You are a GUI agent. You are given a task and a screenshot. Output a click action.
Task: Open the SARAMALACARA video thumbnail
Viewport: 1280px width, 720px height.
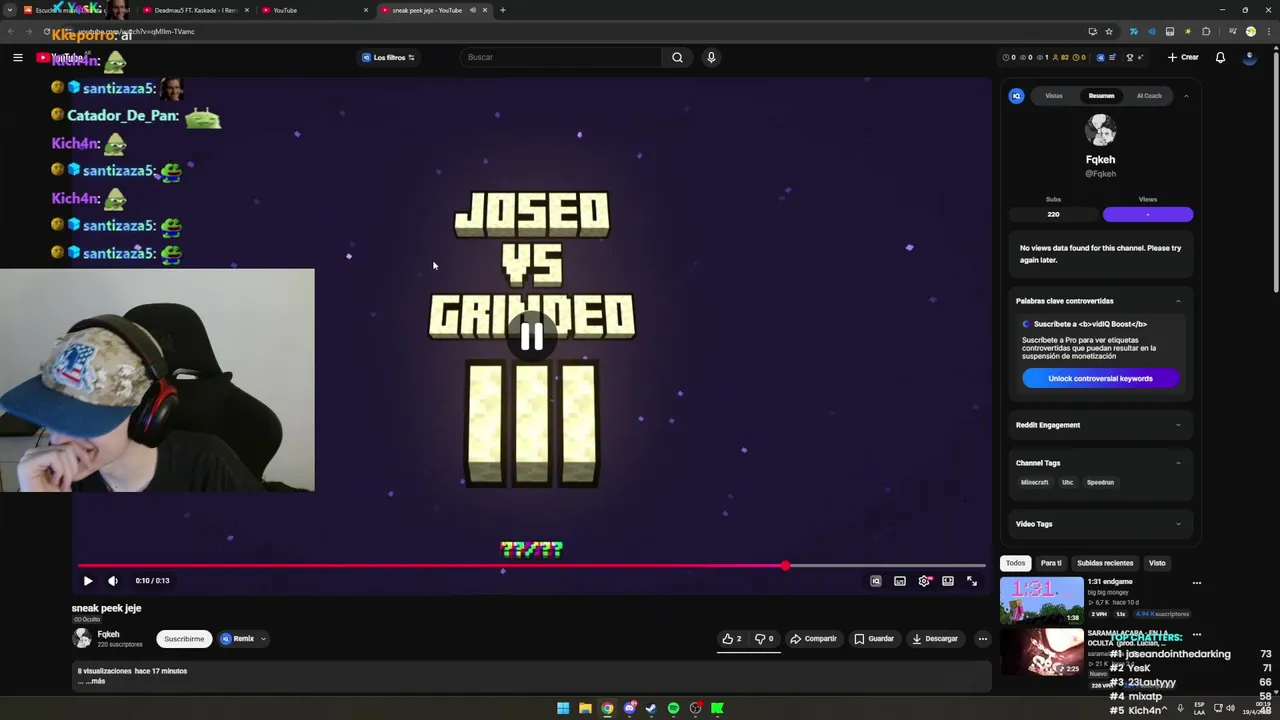coord(1041,651)
